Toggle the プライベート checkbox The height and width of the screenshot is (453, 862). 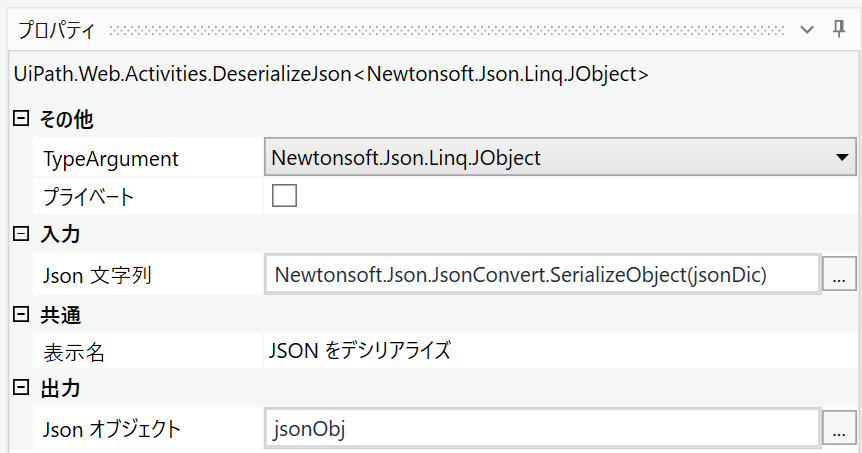pyautogui.click(x=285, y=196)
